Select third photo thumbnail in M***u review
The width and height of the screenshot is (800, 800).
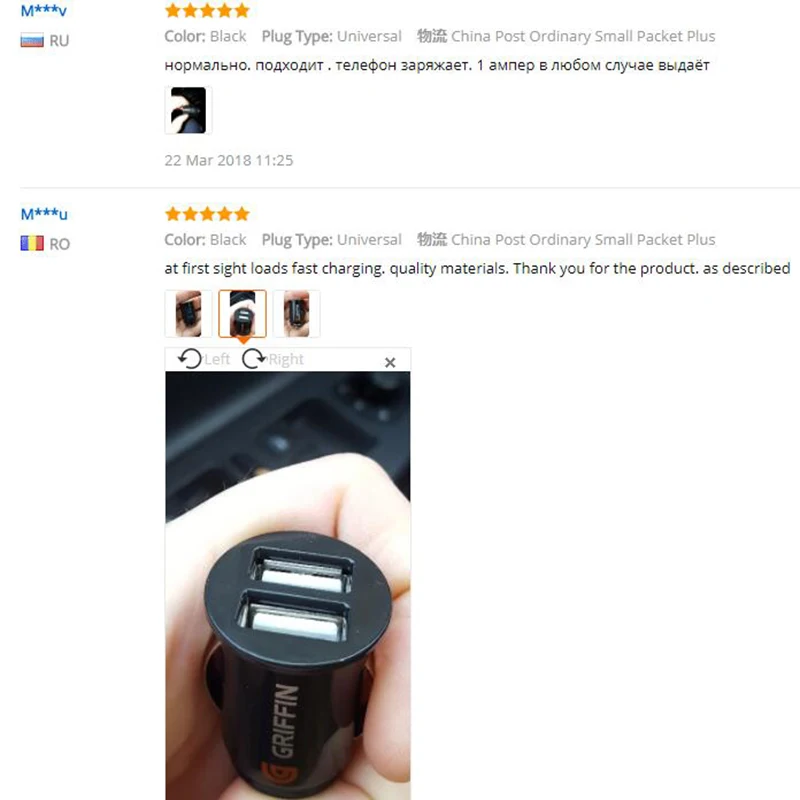click(x=296, y=314)
